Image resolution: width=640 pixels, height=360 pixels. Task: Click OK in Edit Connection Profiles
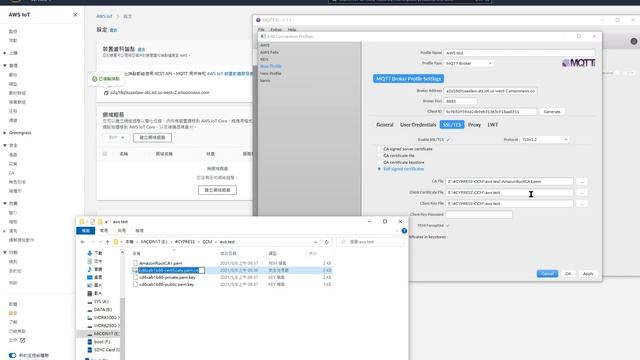pyautogui.click(x=568, y=274)
